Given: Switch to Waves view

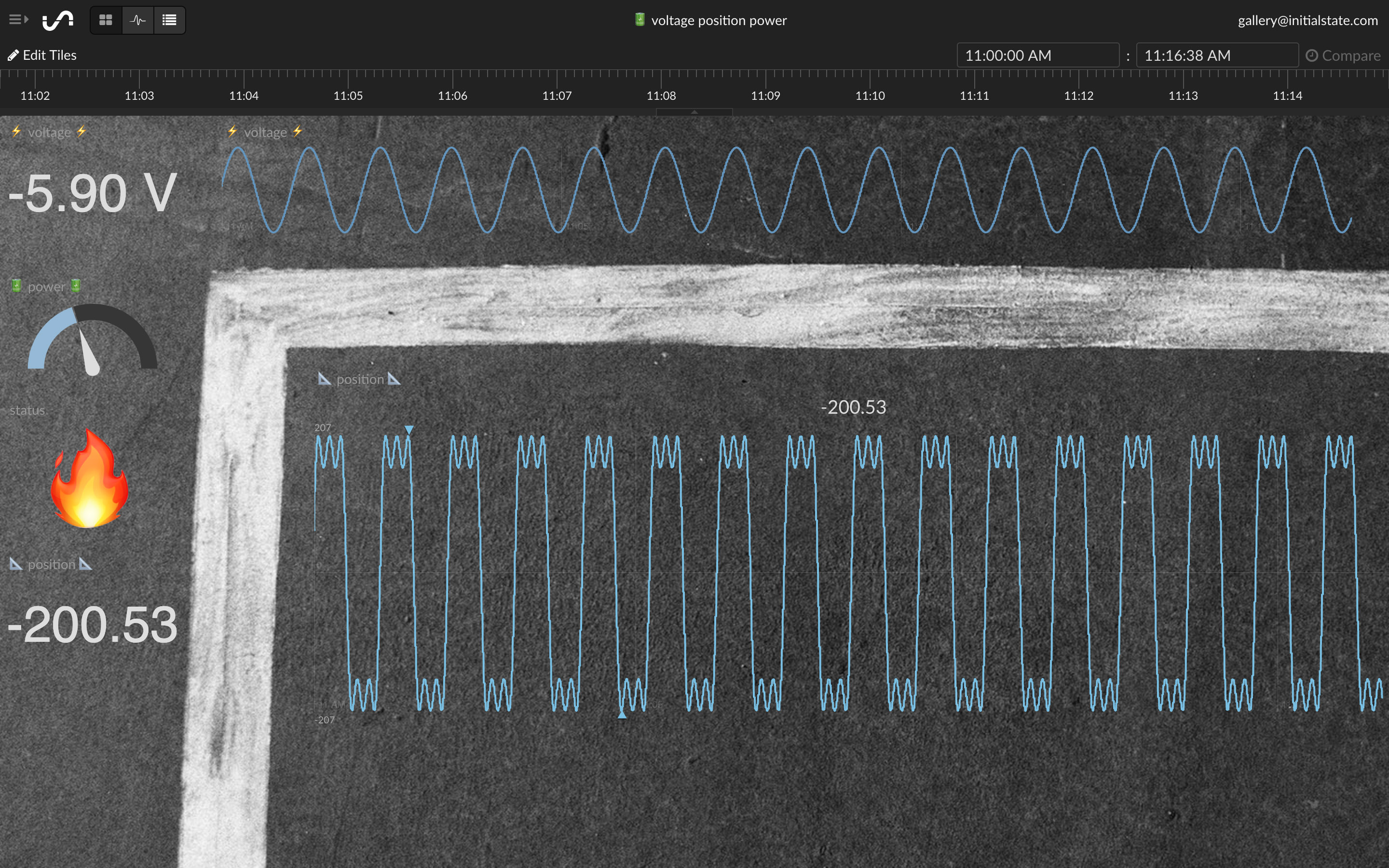Looking at the screenshot, I should 138,20.
